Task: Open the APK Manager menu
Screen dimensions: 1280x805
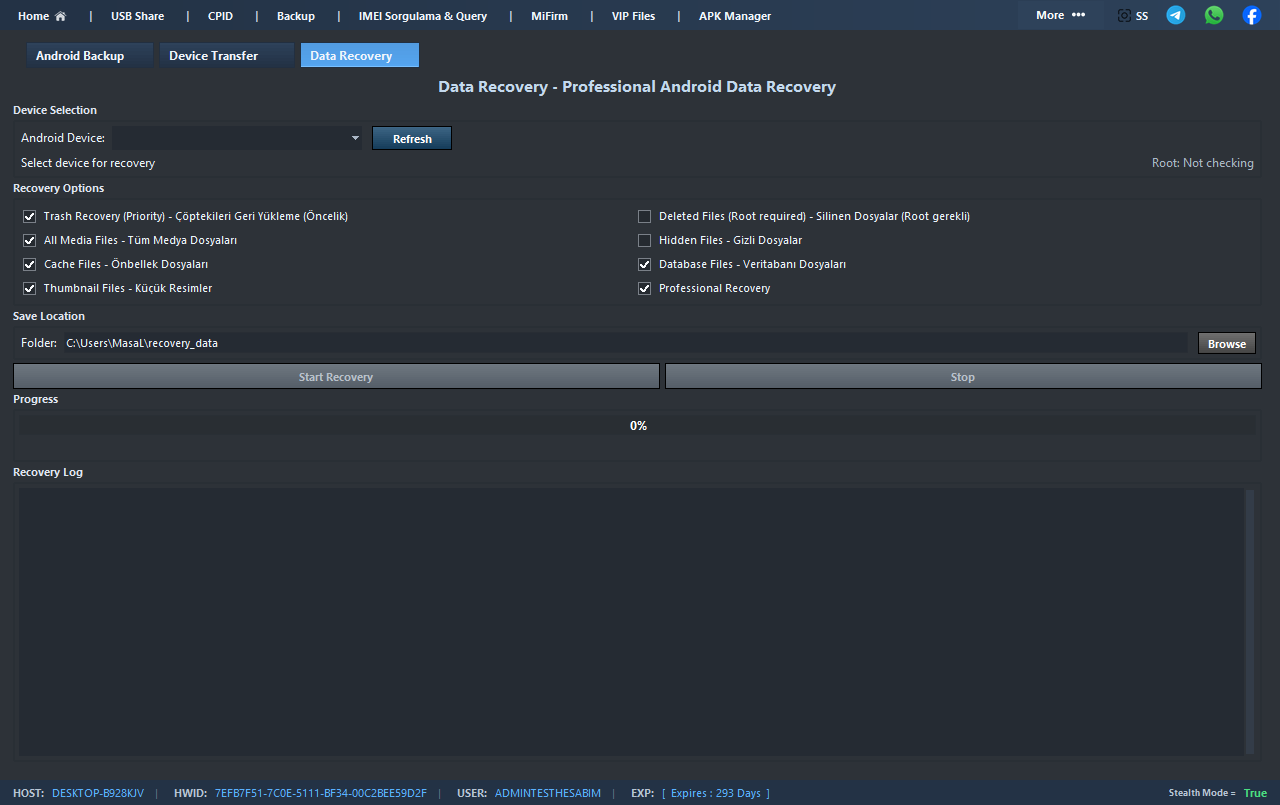Action: (735, 16)
